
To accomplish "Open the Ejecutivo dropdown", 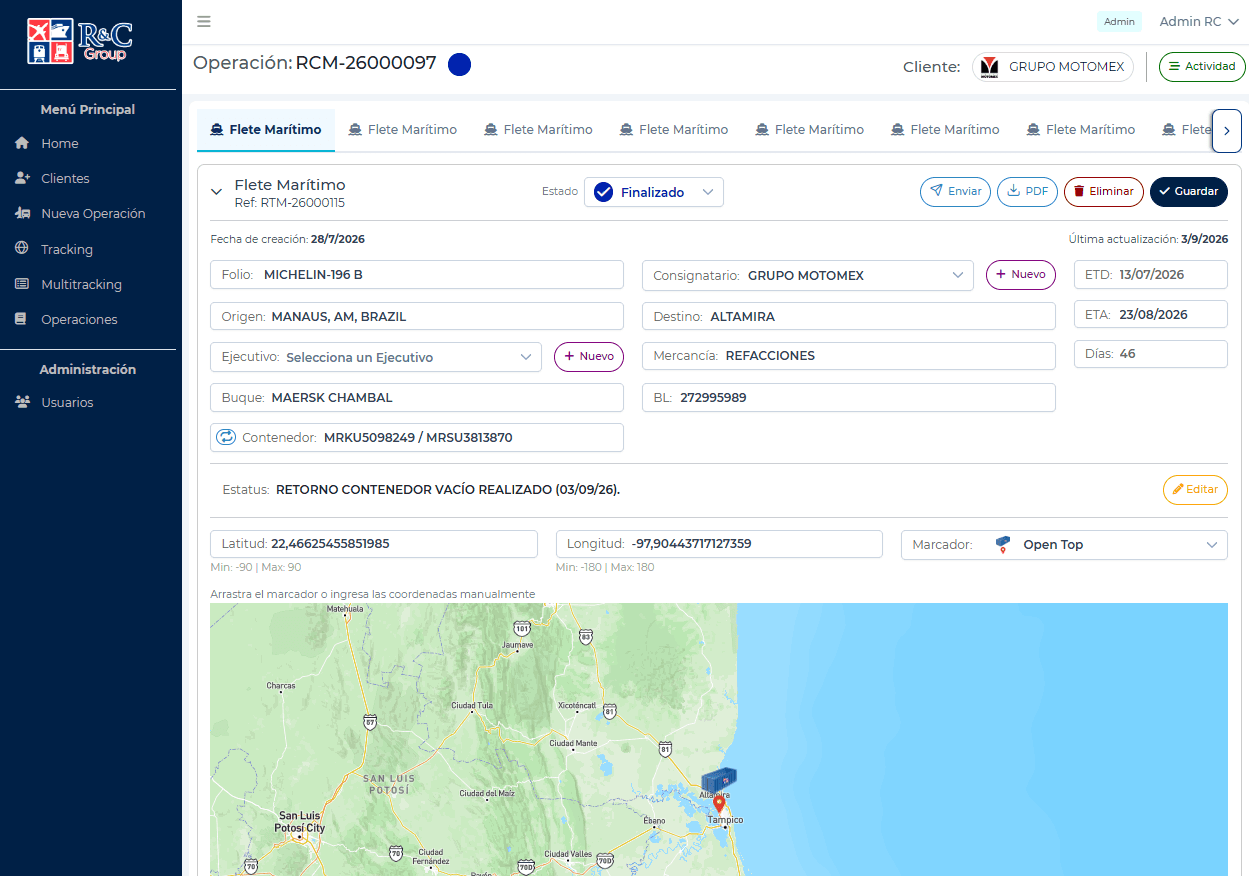I will [x=376, y=357].
